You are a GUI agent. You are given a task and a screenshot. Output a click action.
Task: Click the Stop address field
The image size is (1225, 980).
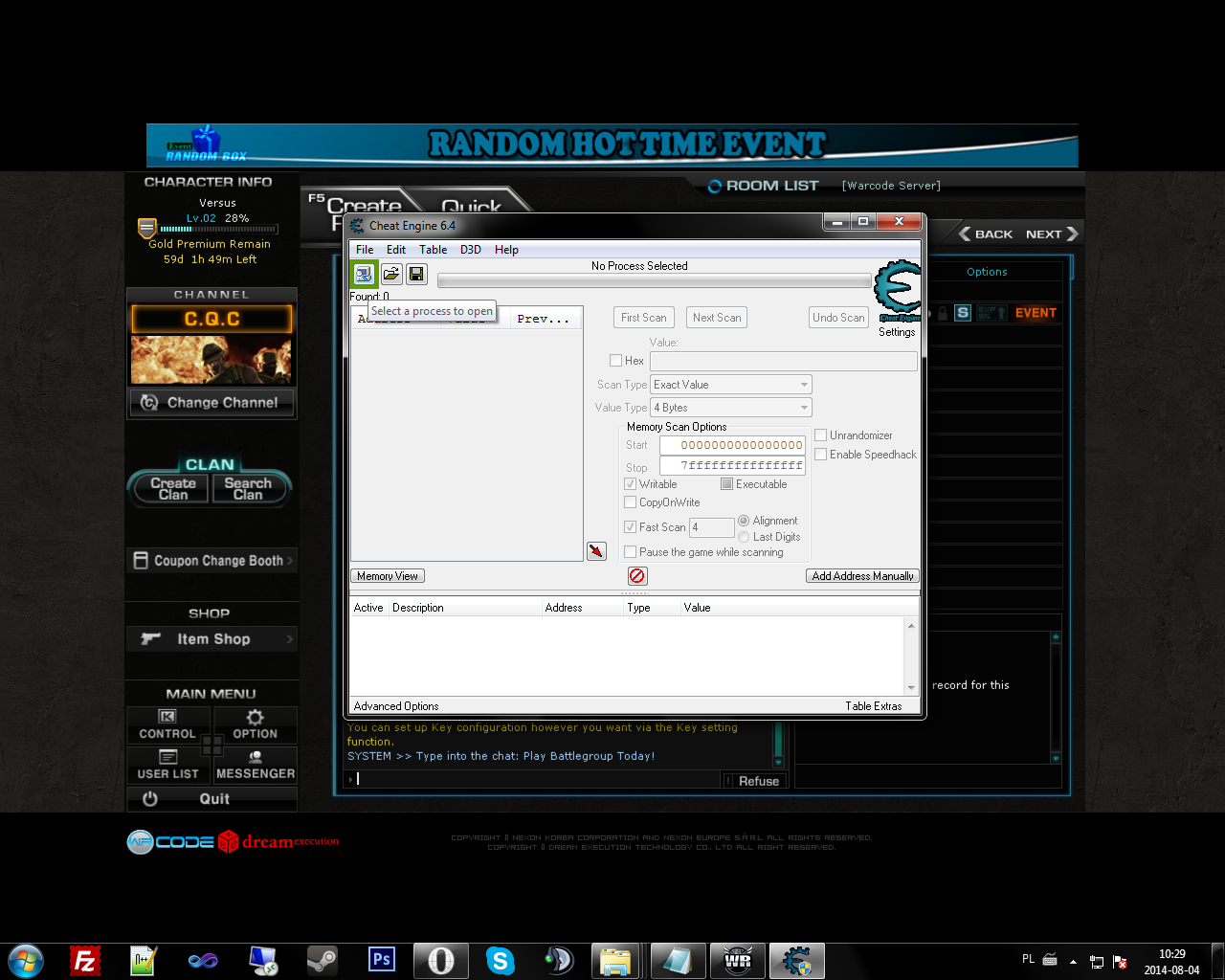point(732,465)
